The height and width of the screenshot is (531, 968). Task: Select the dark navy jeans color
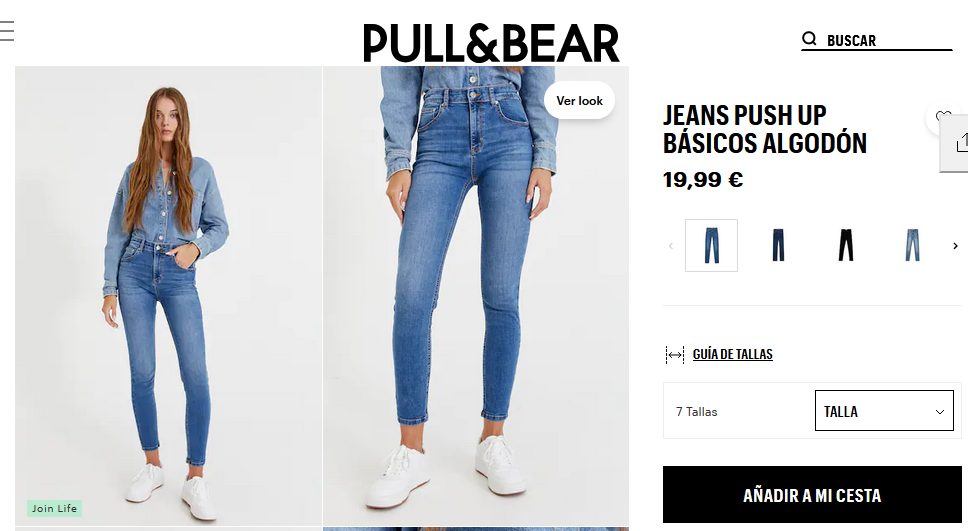pyautogui.click(x=778, y=245)
